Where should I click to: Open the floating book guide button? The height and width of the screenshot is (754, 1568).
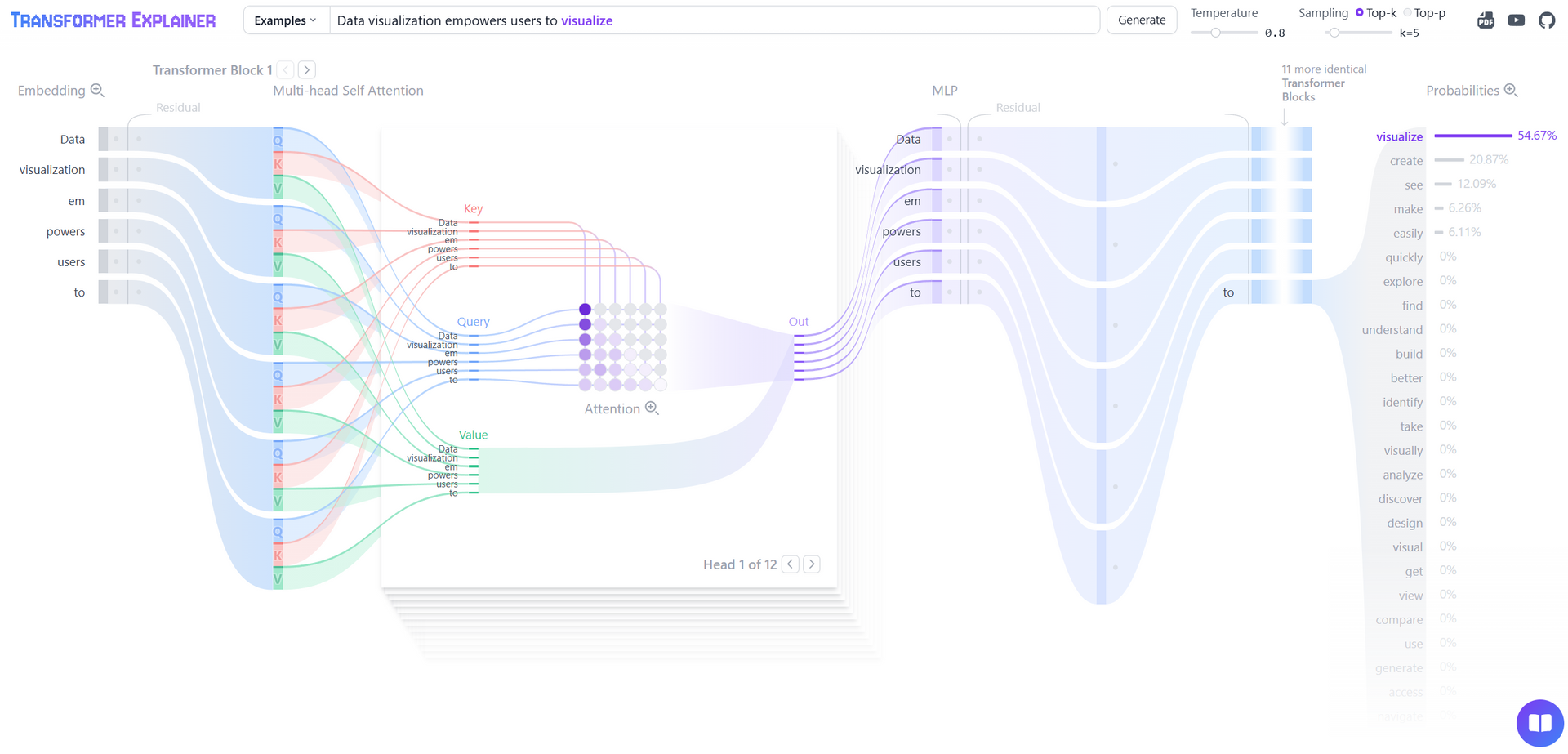click(1539, 723)
